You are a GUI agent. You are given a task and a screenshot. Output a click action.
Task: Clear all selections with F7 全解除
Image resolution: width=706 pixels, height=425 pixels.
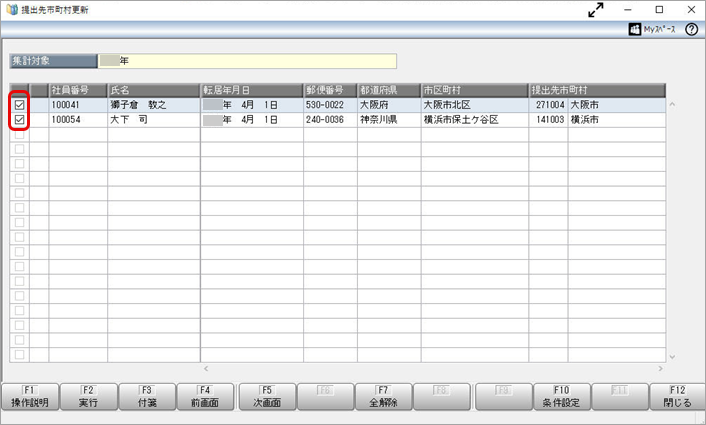tap(383, 397)
